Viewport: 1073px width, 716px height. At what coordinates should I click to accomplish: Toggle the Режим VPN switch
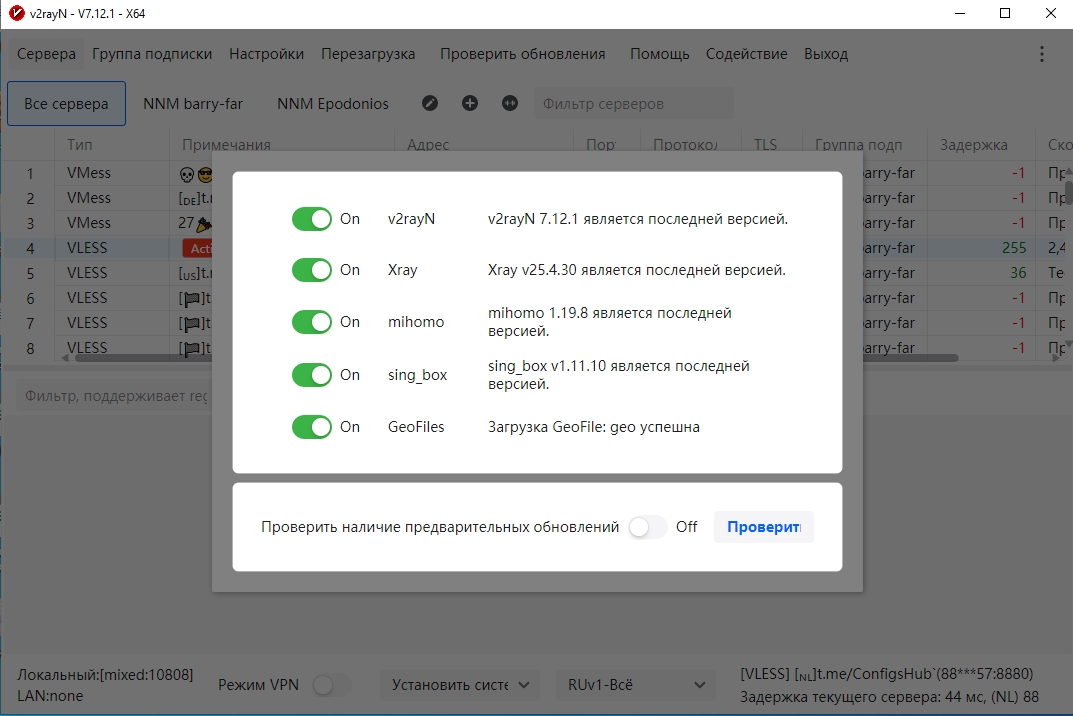click(x=332, y=685)
